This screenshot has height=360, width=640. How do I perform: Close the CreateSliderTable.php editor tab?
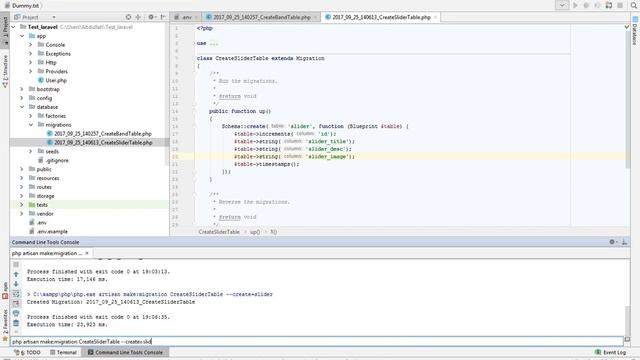coord(436,17)
